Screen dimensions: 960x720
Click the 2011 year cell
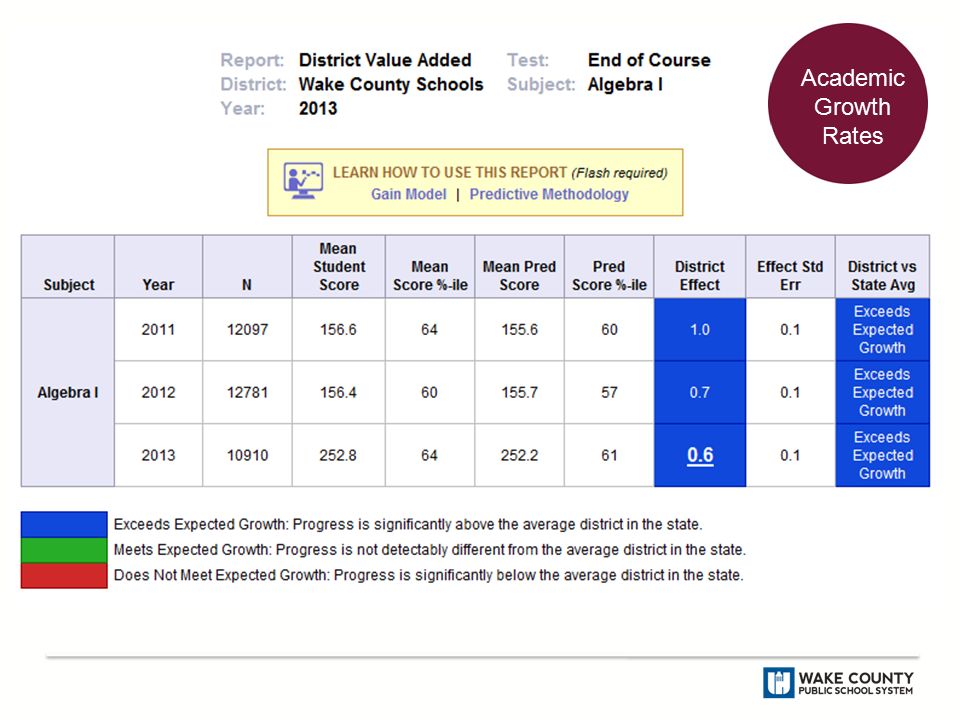(x=158, y=329)
